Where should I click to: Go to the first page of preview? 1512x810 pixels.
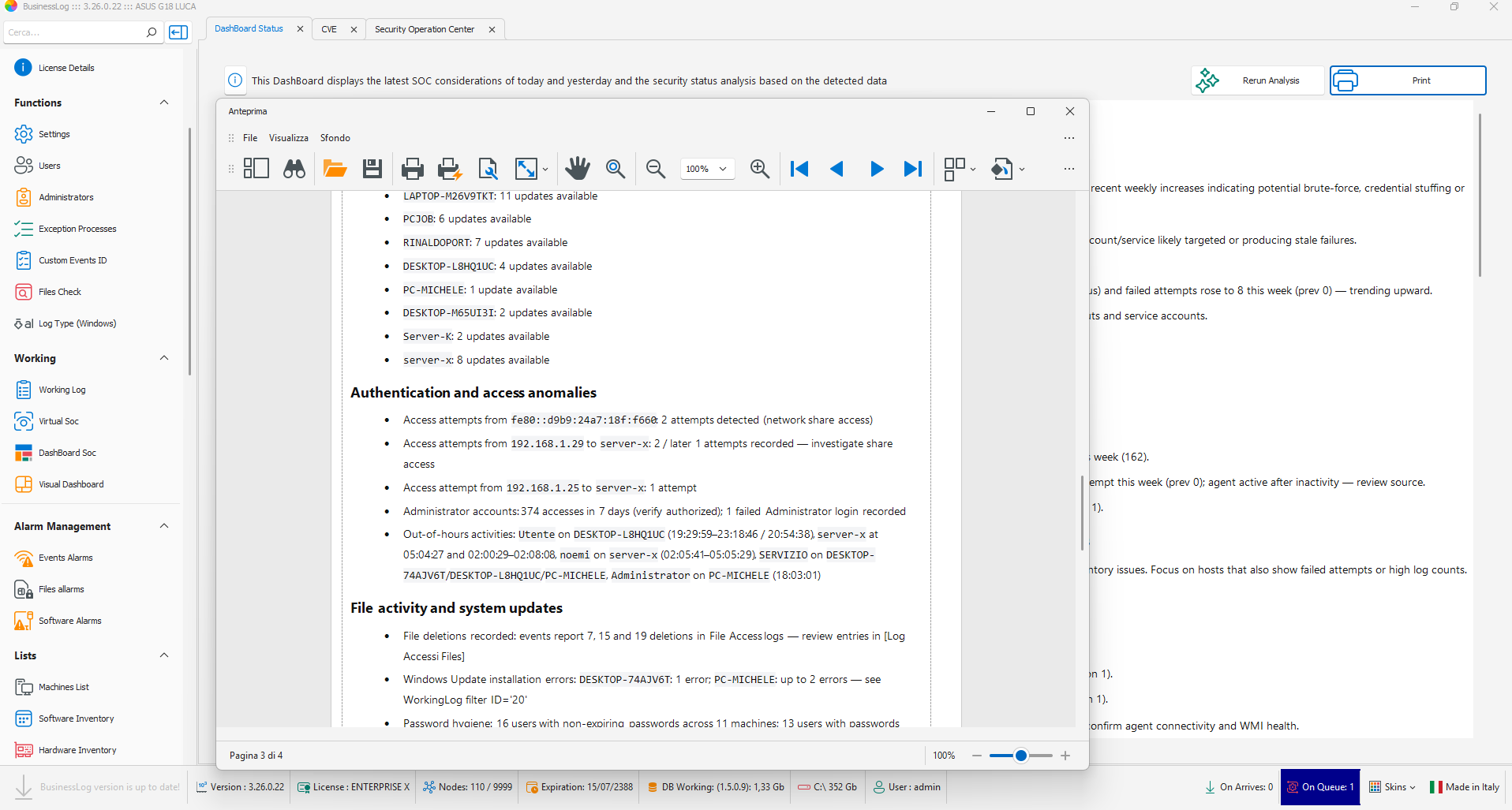tap(799, 169)
